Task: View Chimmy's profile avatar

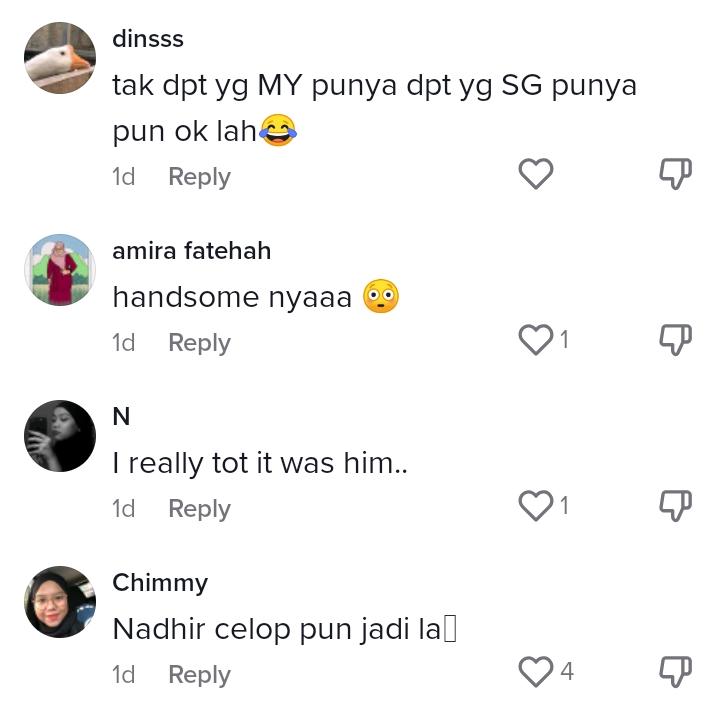Action: (x=60, y=602)
